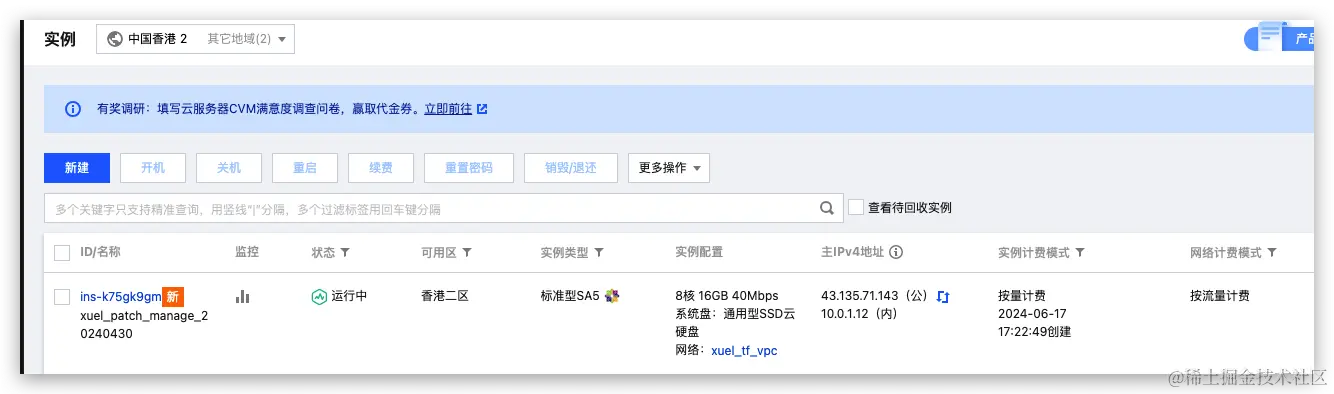This screenshot has width=1334, height=394.
Task: Open the 中国香港 region selector dropdown
Action: coord(195,39)
